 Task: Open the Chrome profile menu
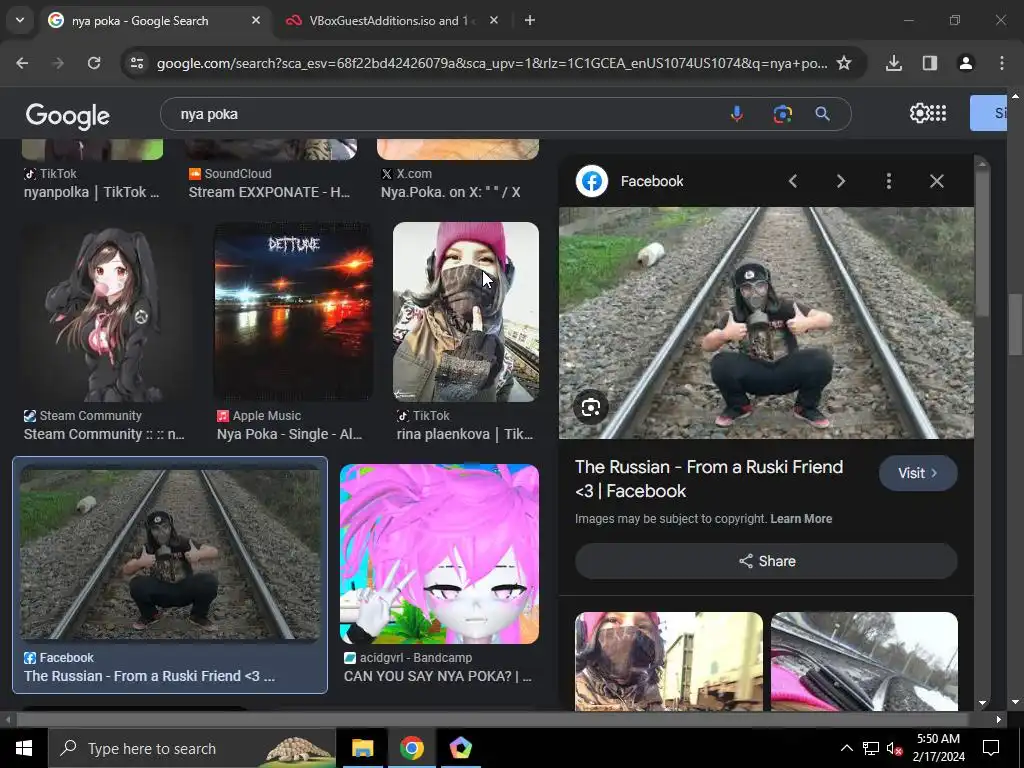pyautogui.click(x=966, y=63)
